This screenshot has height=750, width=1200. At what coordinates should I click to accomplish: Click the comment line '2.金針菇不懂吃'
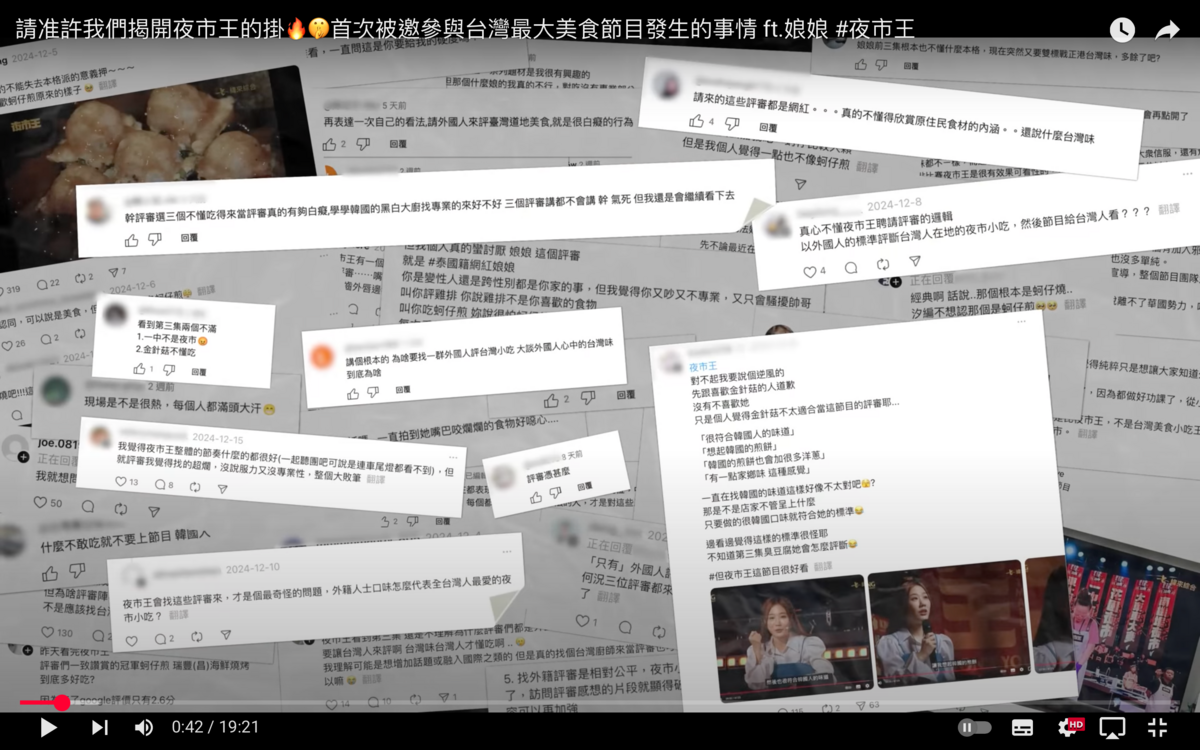tap(167, 351)
